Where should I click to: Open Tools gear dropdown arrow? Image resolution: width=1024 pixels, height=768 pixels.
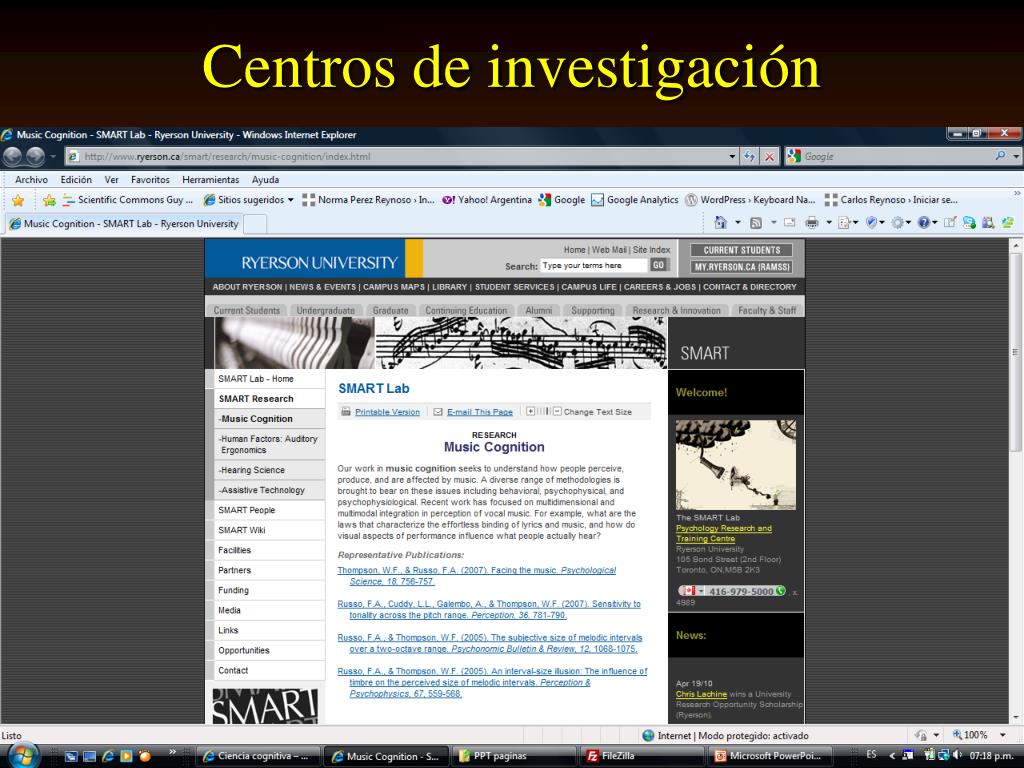(908, 223)
